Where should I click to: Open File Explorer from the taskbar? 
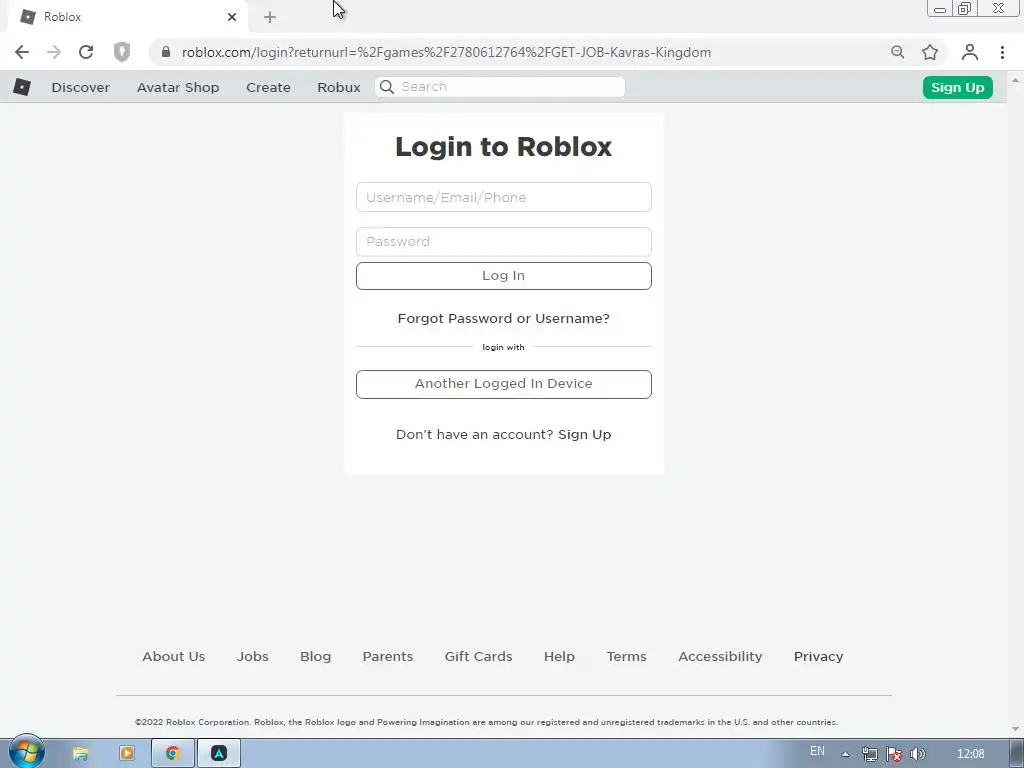coord(80,754)
